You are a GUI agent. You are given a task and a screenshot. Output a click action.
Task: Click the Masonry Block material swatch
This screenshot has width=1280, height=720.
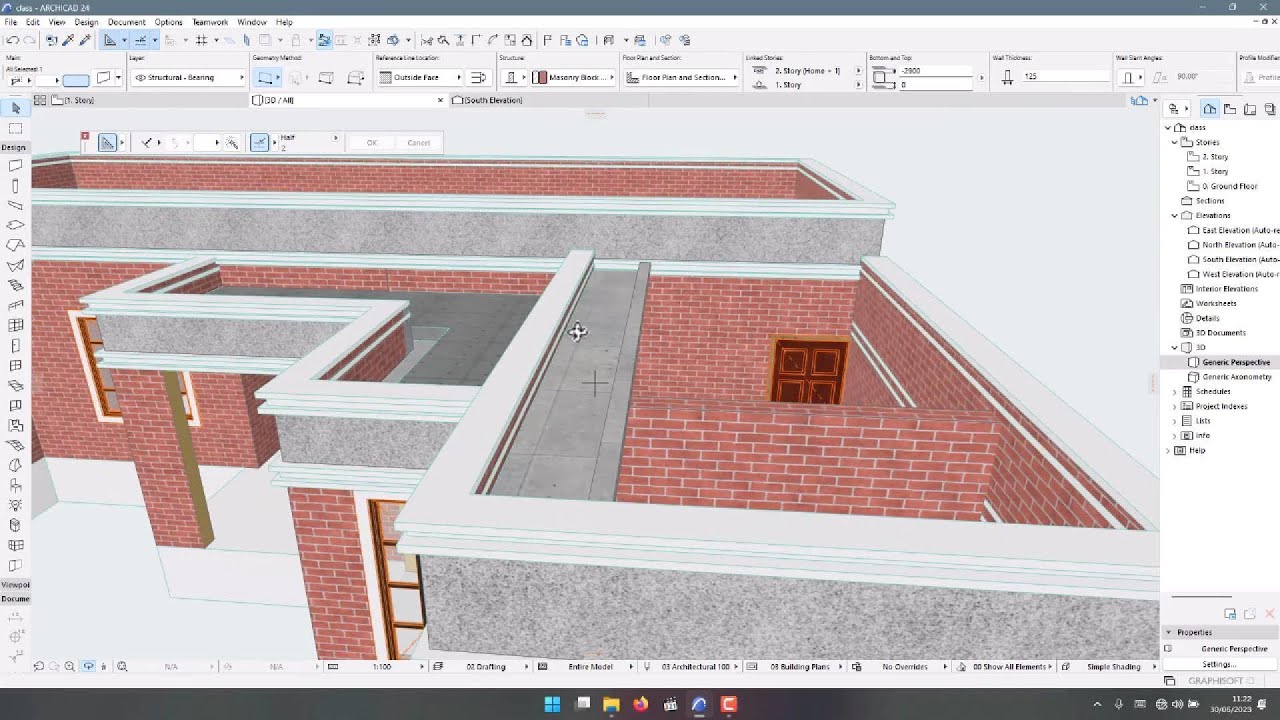pos(540,77)
